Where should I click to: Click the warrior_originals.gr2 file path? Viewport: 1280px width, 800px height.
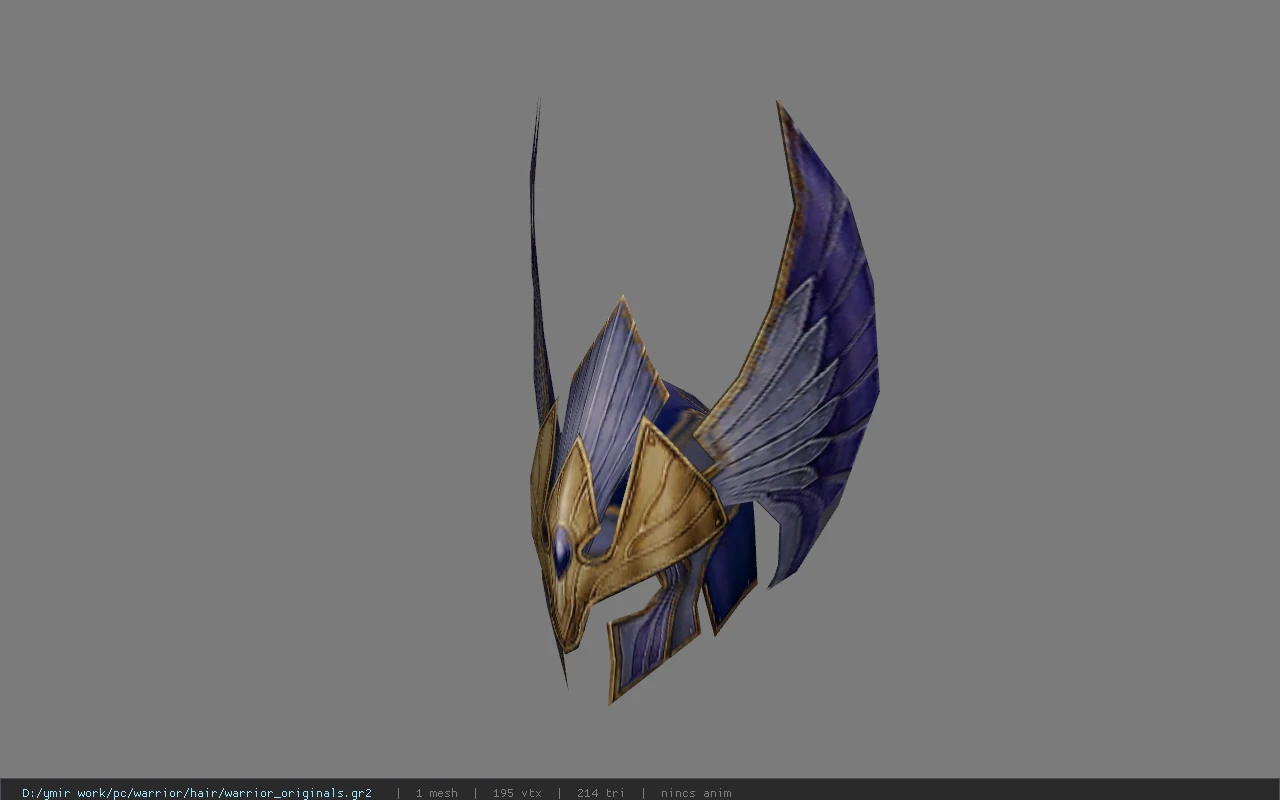[197, 793]
